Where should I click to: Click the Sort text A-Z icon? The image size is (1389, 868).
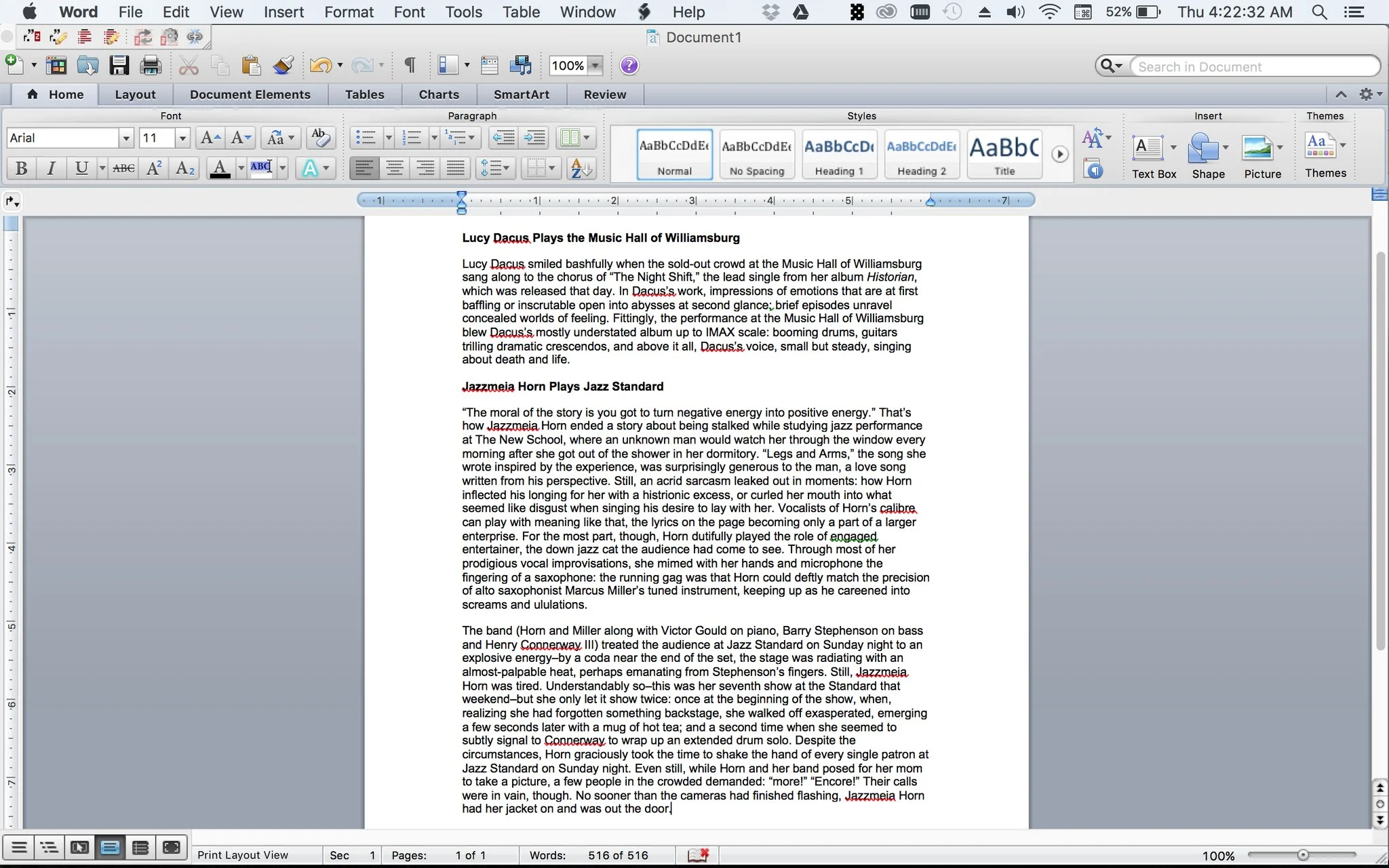tap(581, 167)
